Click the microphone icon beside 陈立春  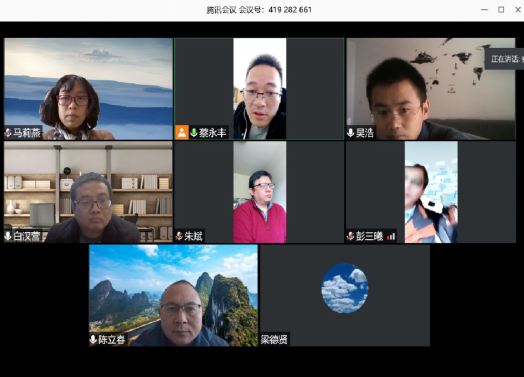click(x=93, y=339)
